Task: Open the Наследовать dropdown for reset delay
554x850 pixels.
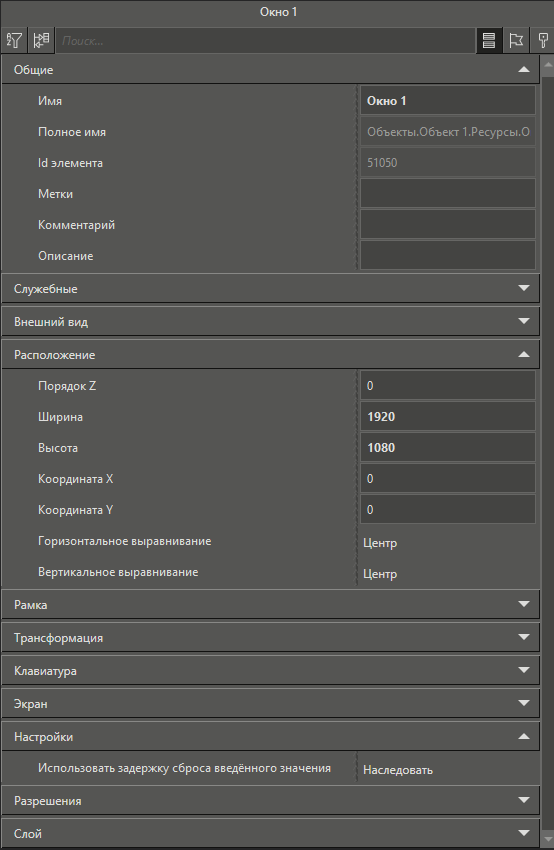Action: [448, 769]
